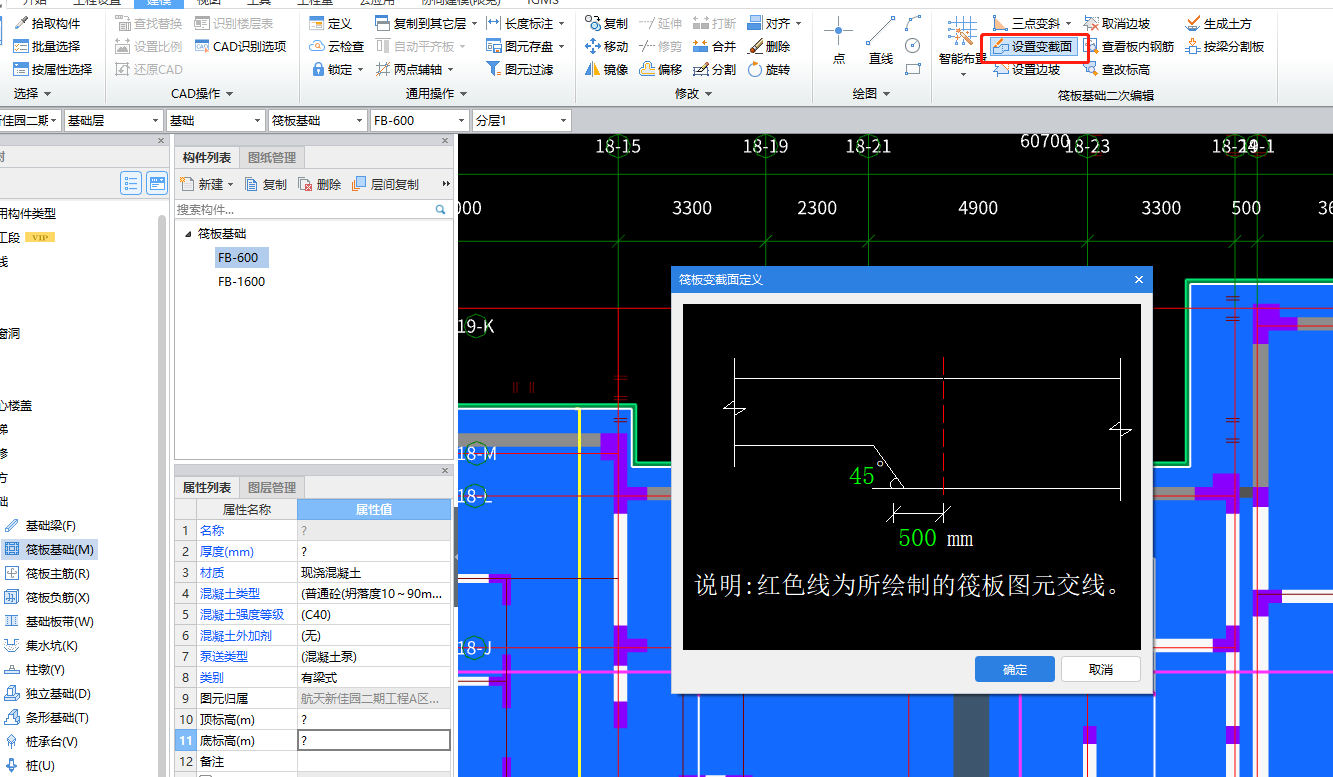
Task: Click 取消边坡 cancel side slope
Action: tap(1117, 23)
